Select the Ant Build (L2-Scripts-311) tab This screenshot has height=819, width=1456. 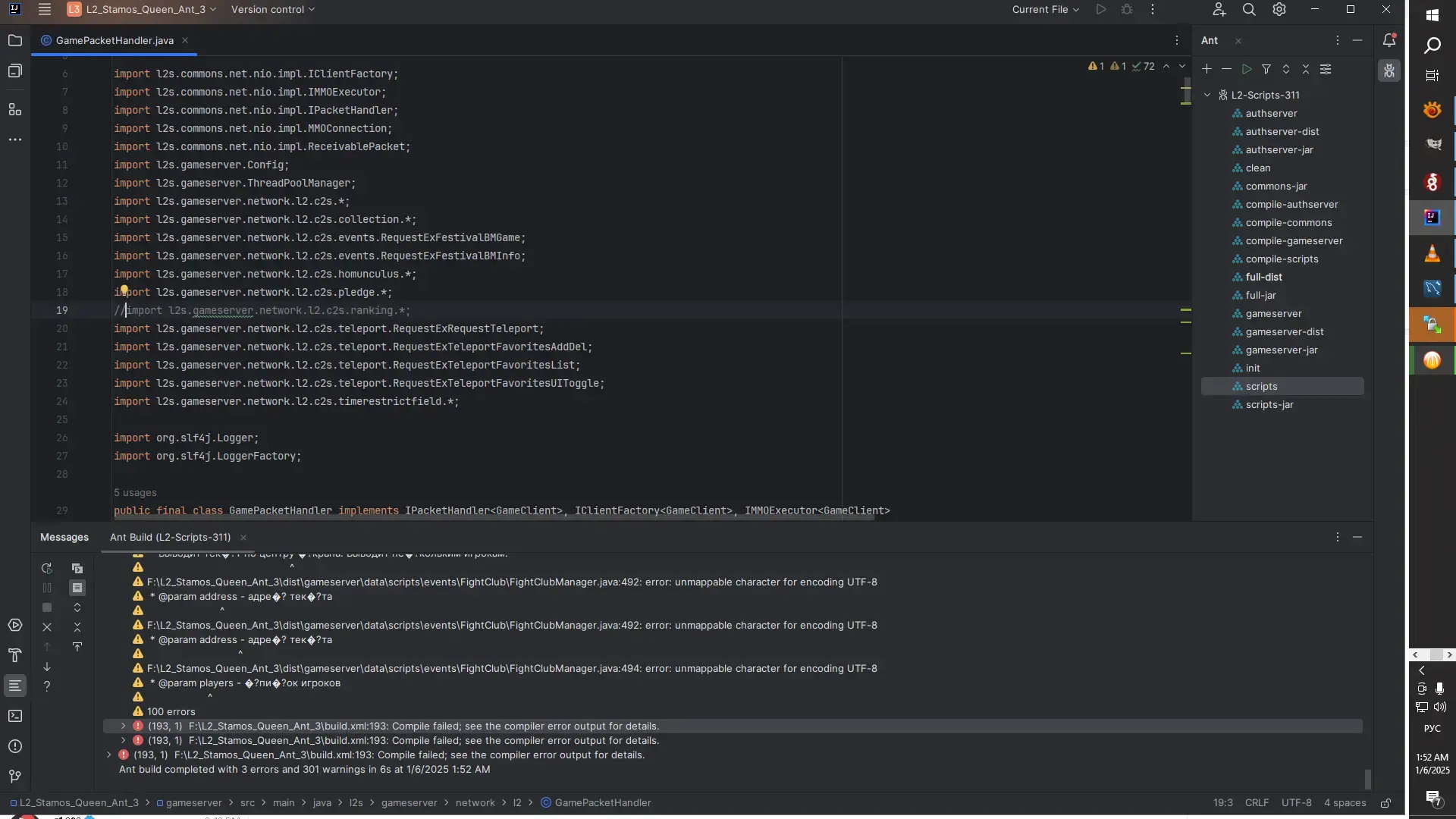tap(171, 537)
